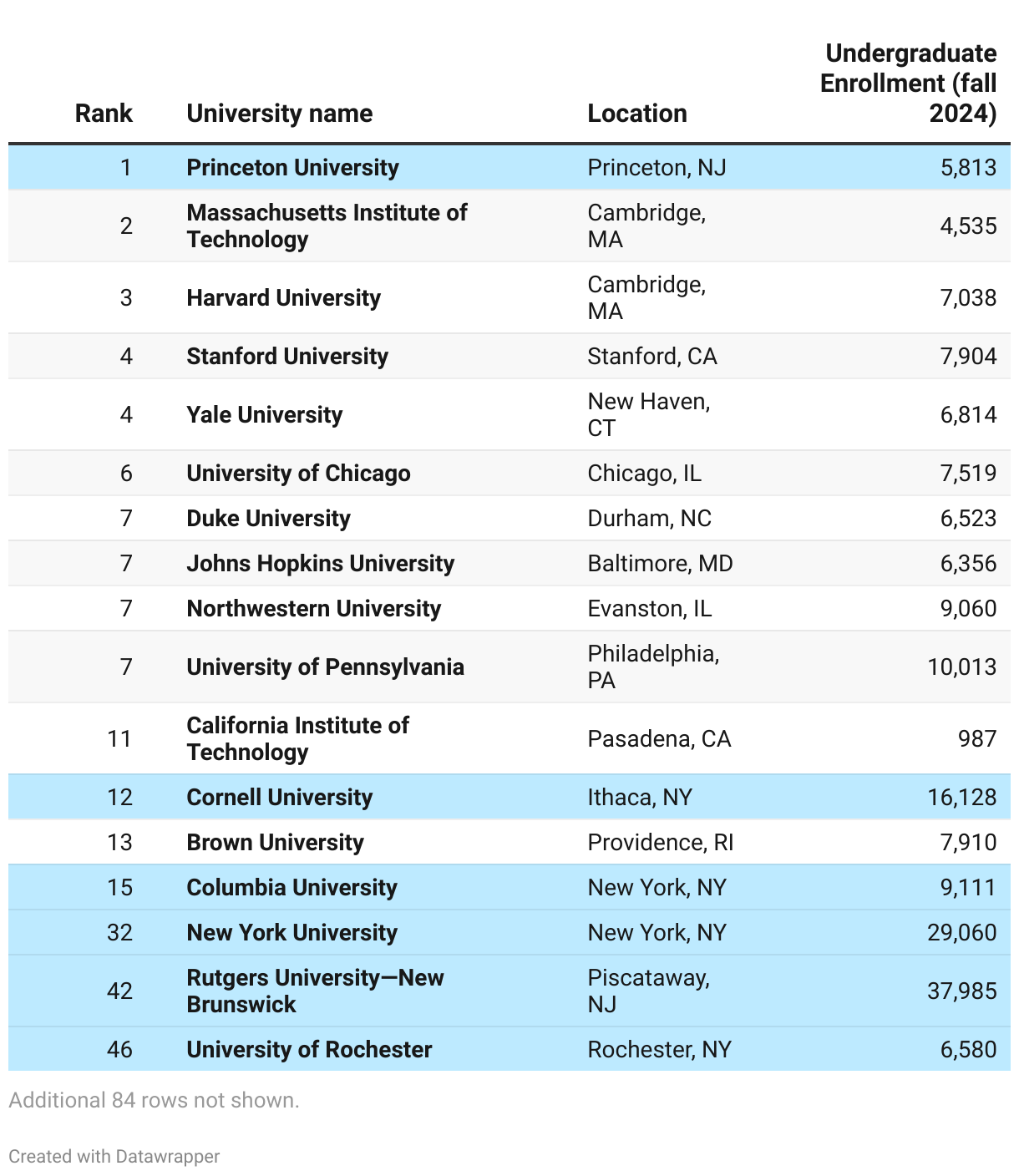Click the University name column header
1019x1176 pixels.
(280, 114)
